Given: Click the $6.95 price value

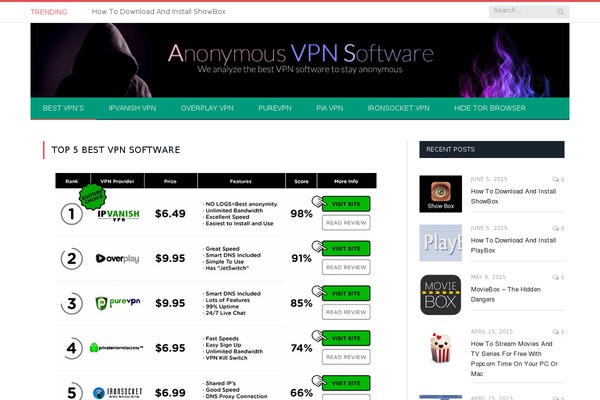Looking at the screenshot, I should tap(170, 348).
